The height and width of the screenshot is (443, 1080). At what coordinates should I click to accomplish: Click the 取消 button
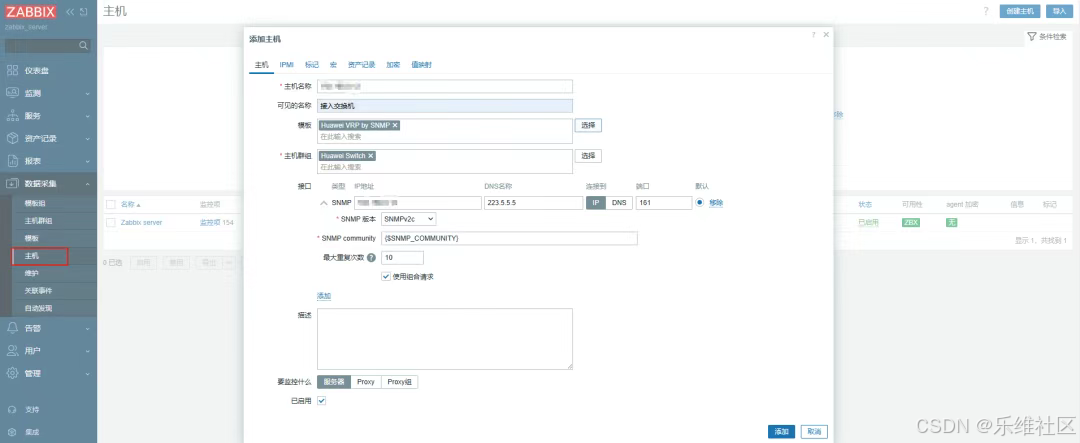[x=814, y=432]
